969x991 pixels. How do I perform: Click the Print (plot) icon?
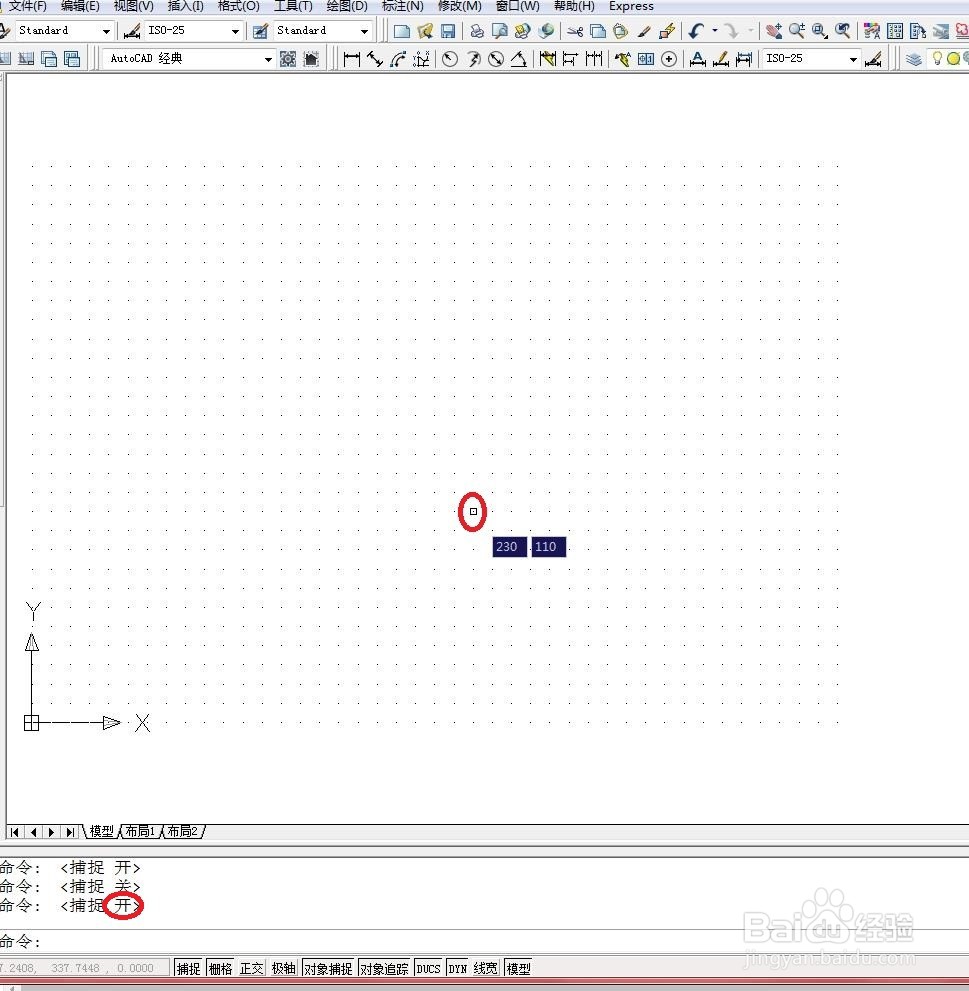[x=477, y=31]
